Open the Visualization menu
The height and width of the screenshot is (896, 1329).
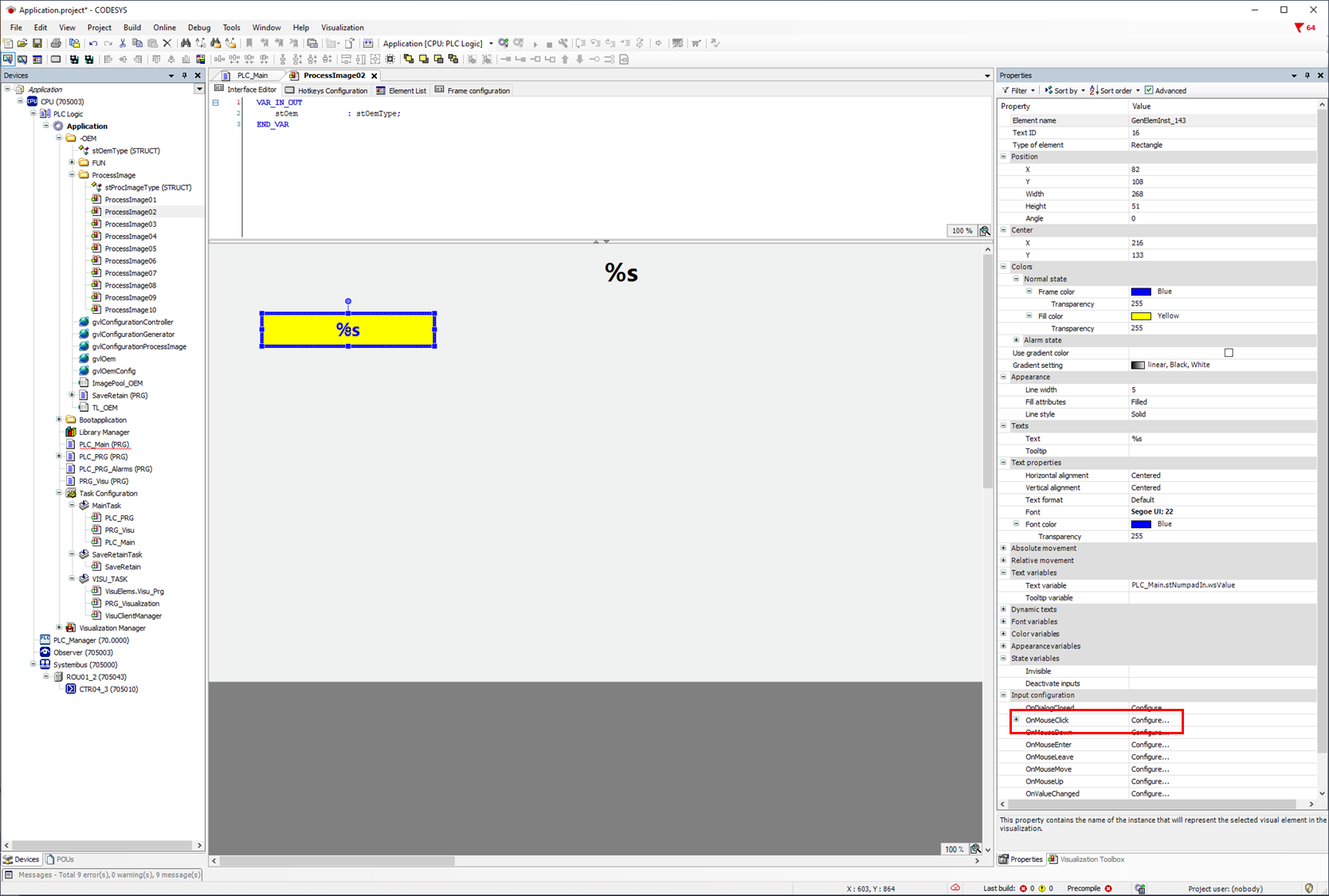point(342,28)
